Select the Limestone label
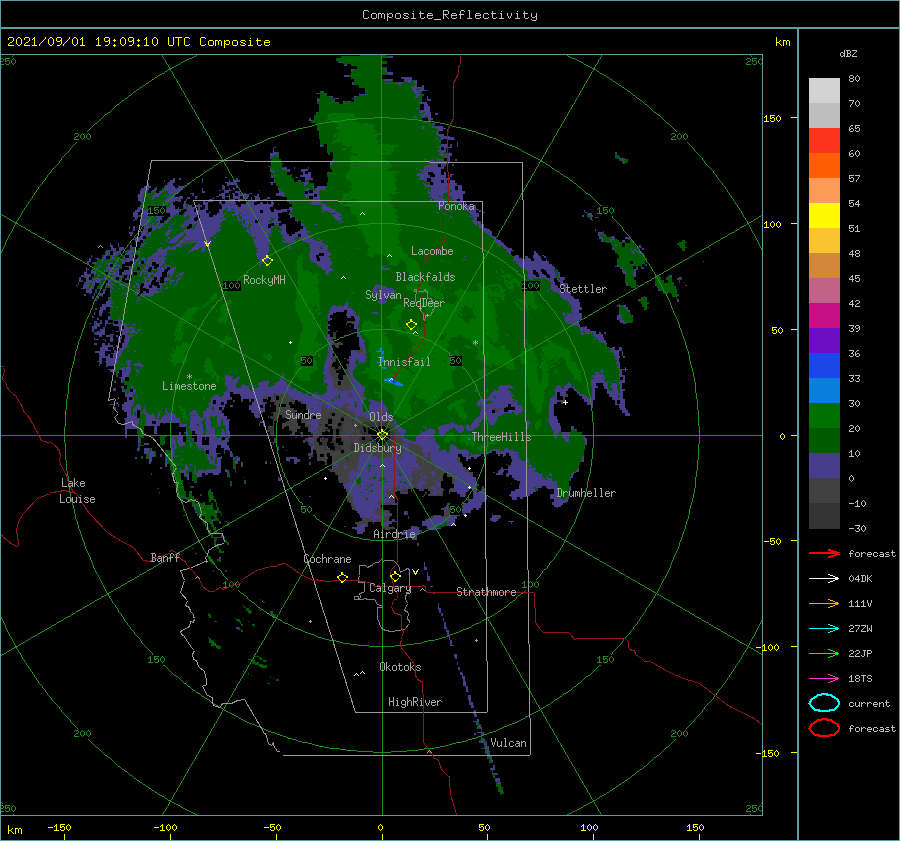 189,386
